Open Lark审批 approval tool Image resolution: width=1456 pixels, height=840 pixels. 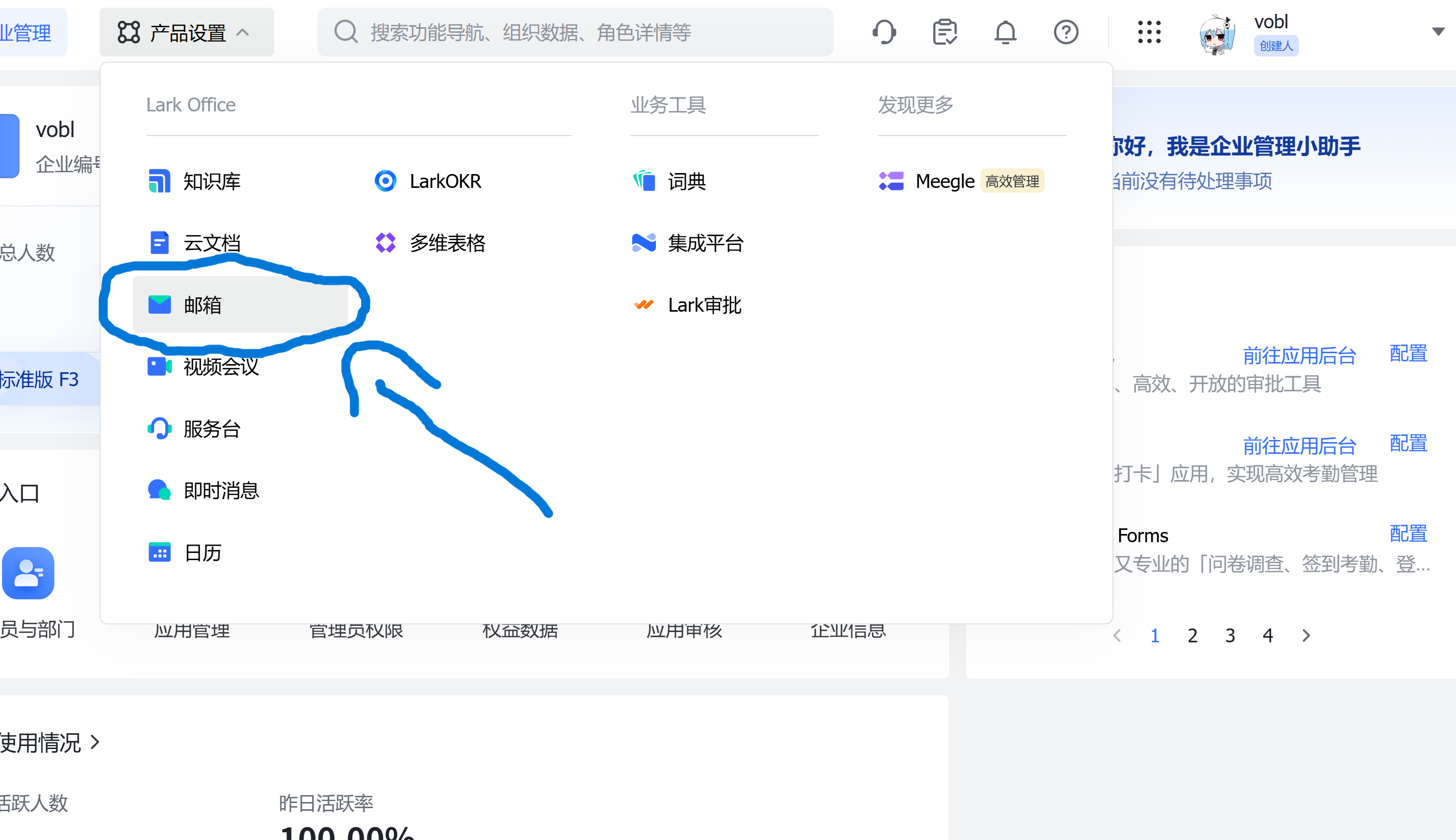(x=704, y=304)
